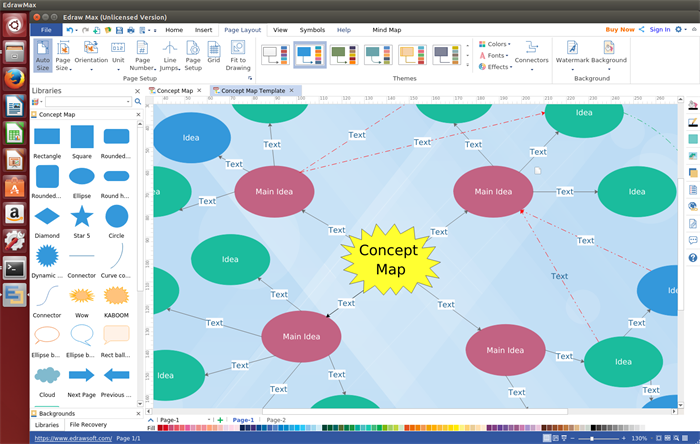Click the Auto Size button
700x444 pixels.
coord(42,55)
